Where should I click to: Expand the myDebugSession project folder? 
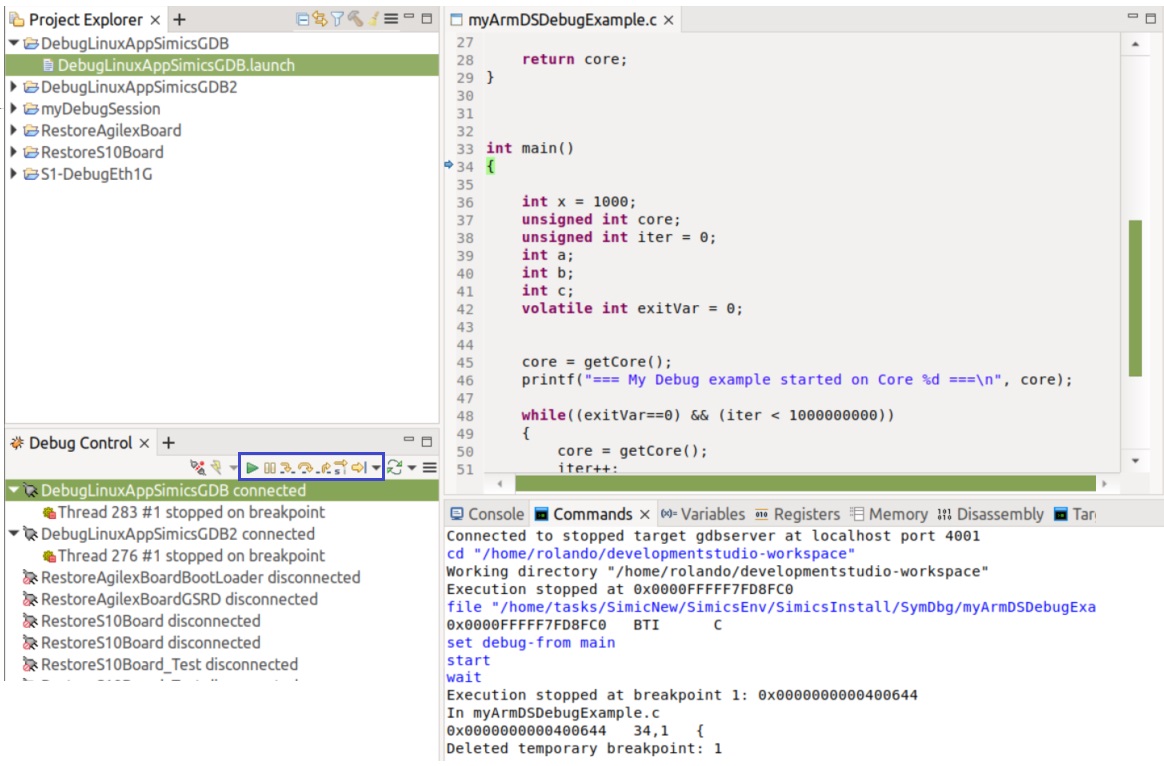(x=13, y=109)
